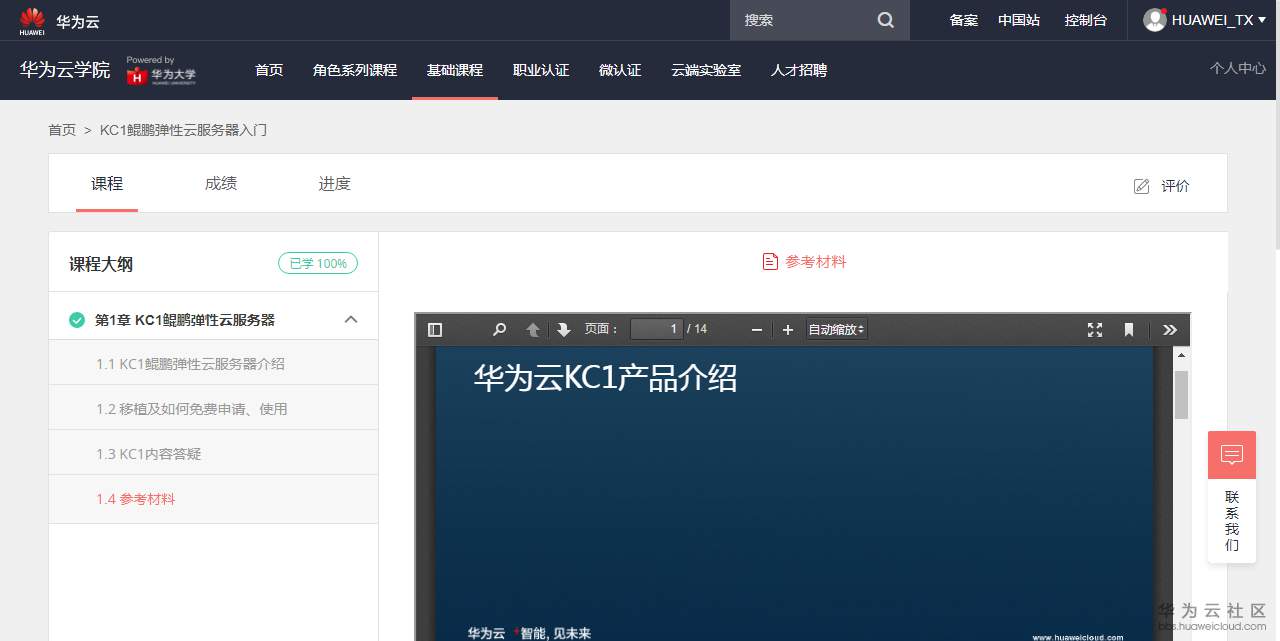Click the search magnifier icon in header

(x=886, y=20)
